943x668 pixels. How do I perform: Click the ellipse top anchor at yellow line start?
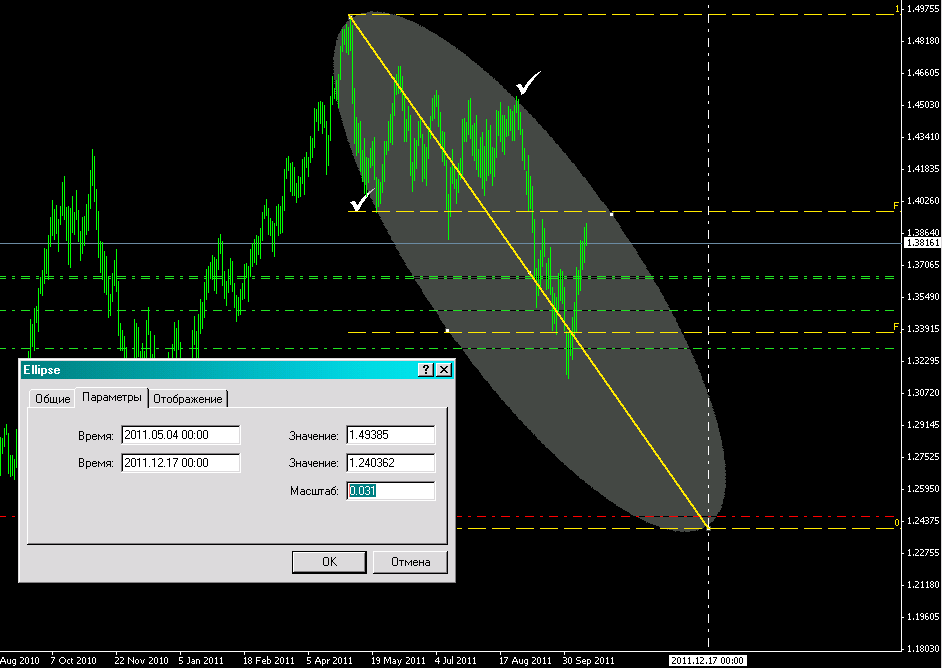[349, 16]
